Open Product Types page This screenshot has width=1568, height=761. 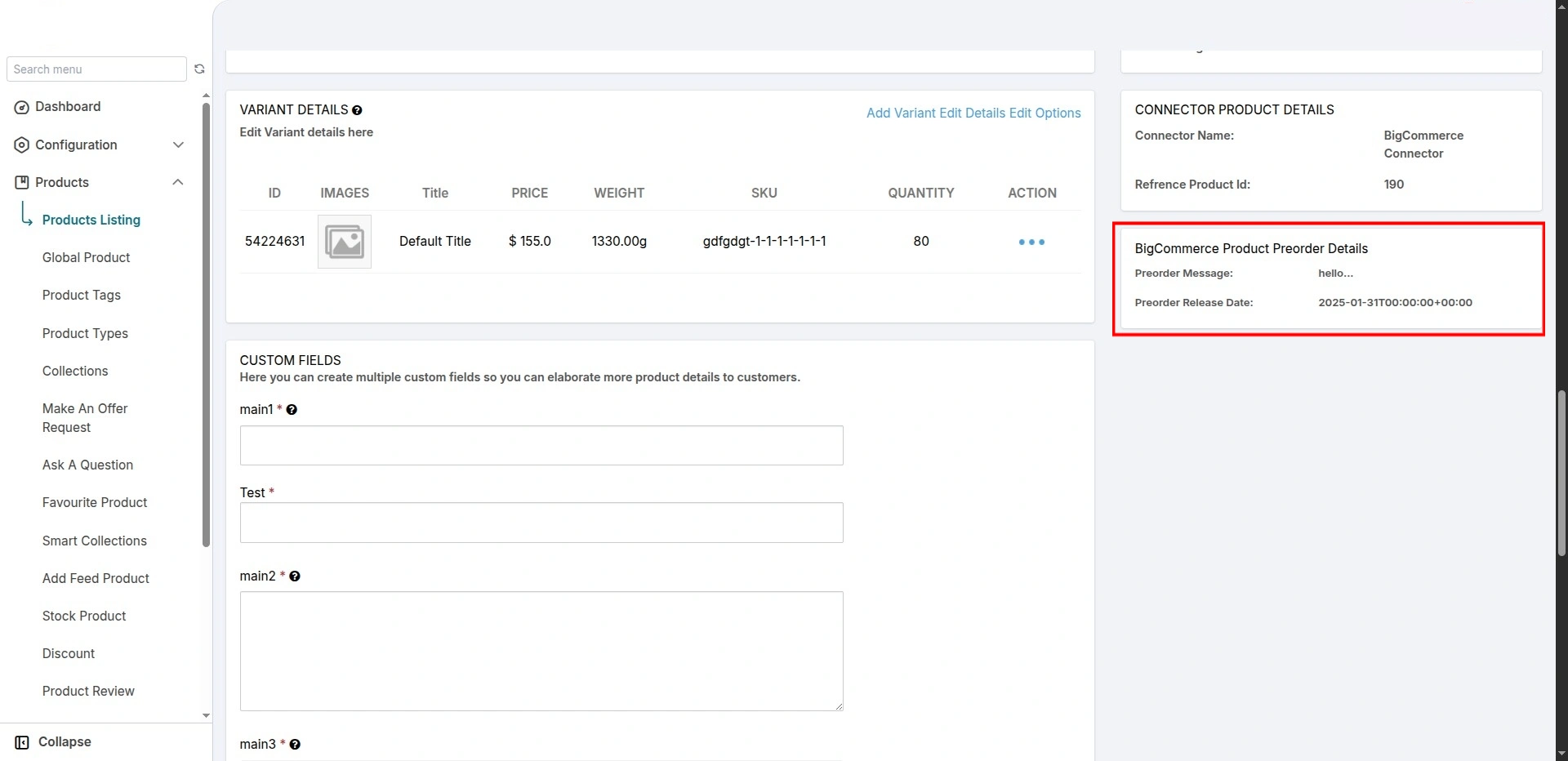click(x=85, y=334)
